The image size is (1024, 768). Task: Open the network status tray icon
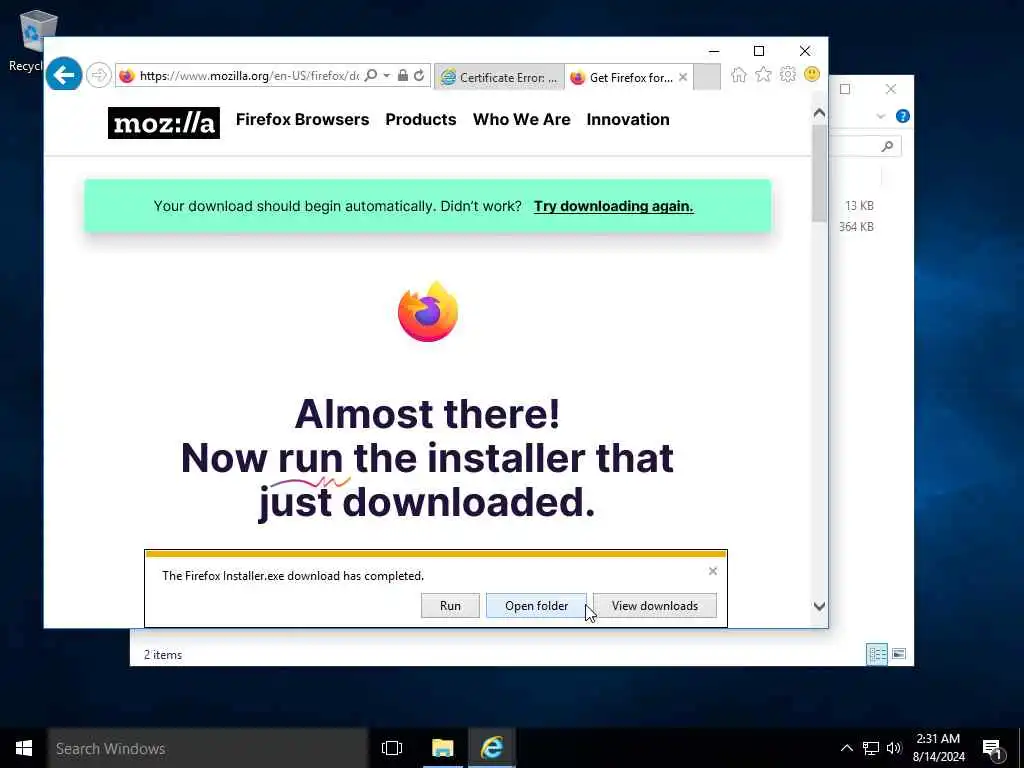(871, 748)
